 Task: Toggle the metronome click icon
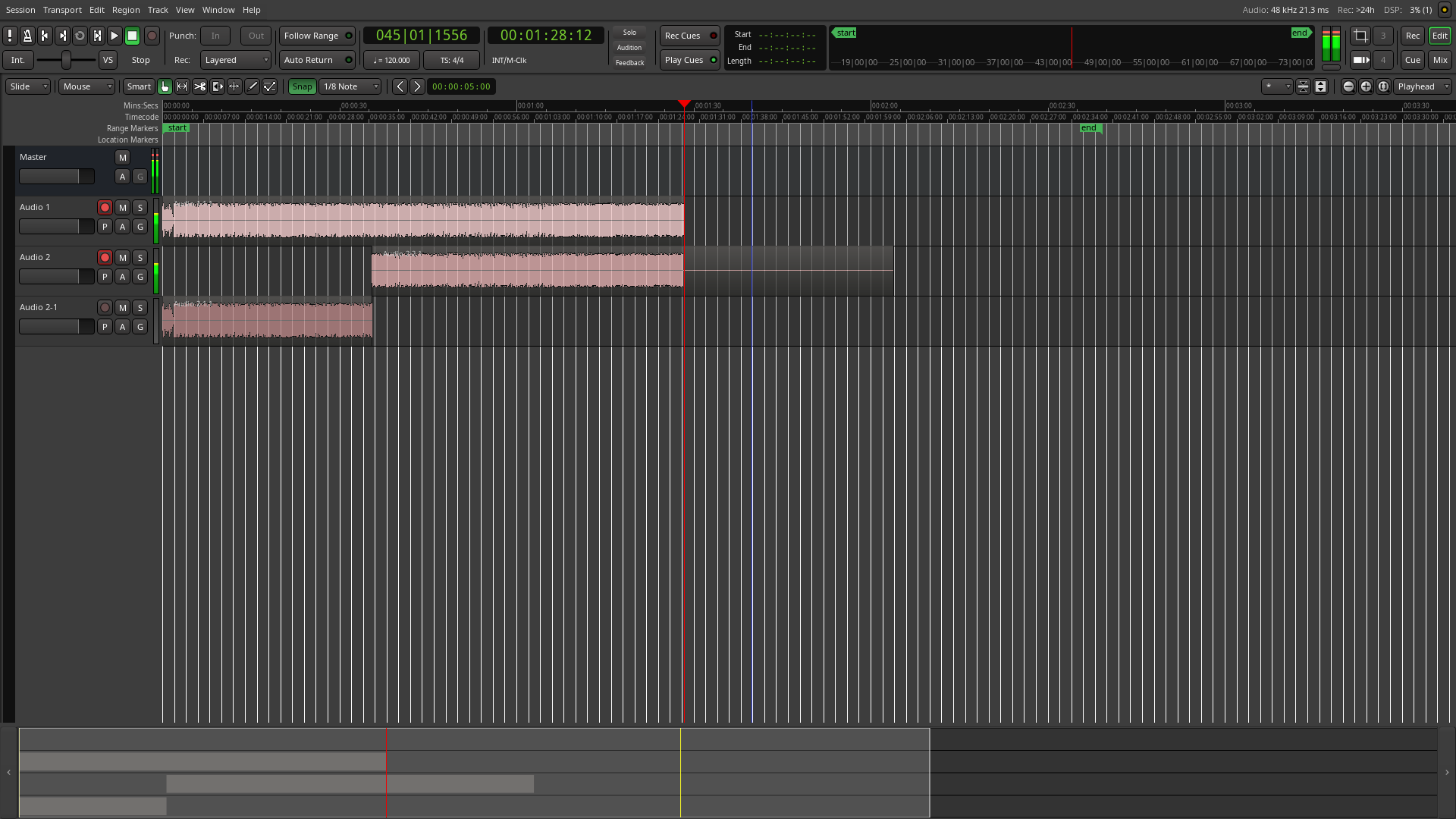point(27,36)
